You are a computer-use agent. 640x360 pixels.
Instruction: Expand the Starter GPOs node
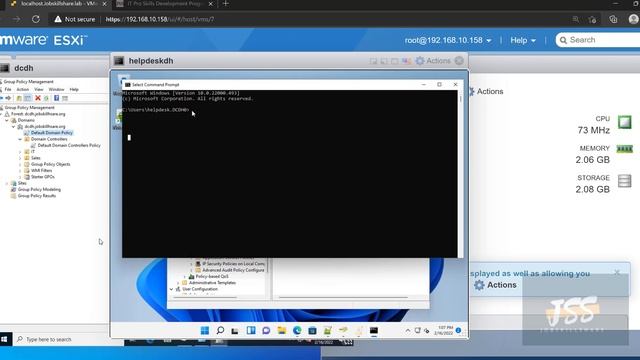(20, 177)
